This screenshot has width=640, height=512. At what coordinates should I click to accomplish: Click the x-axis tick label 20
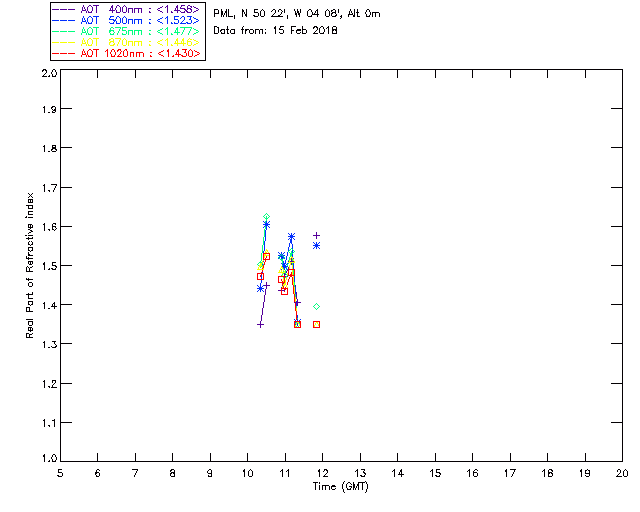(622, 473)
